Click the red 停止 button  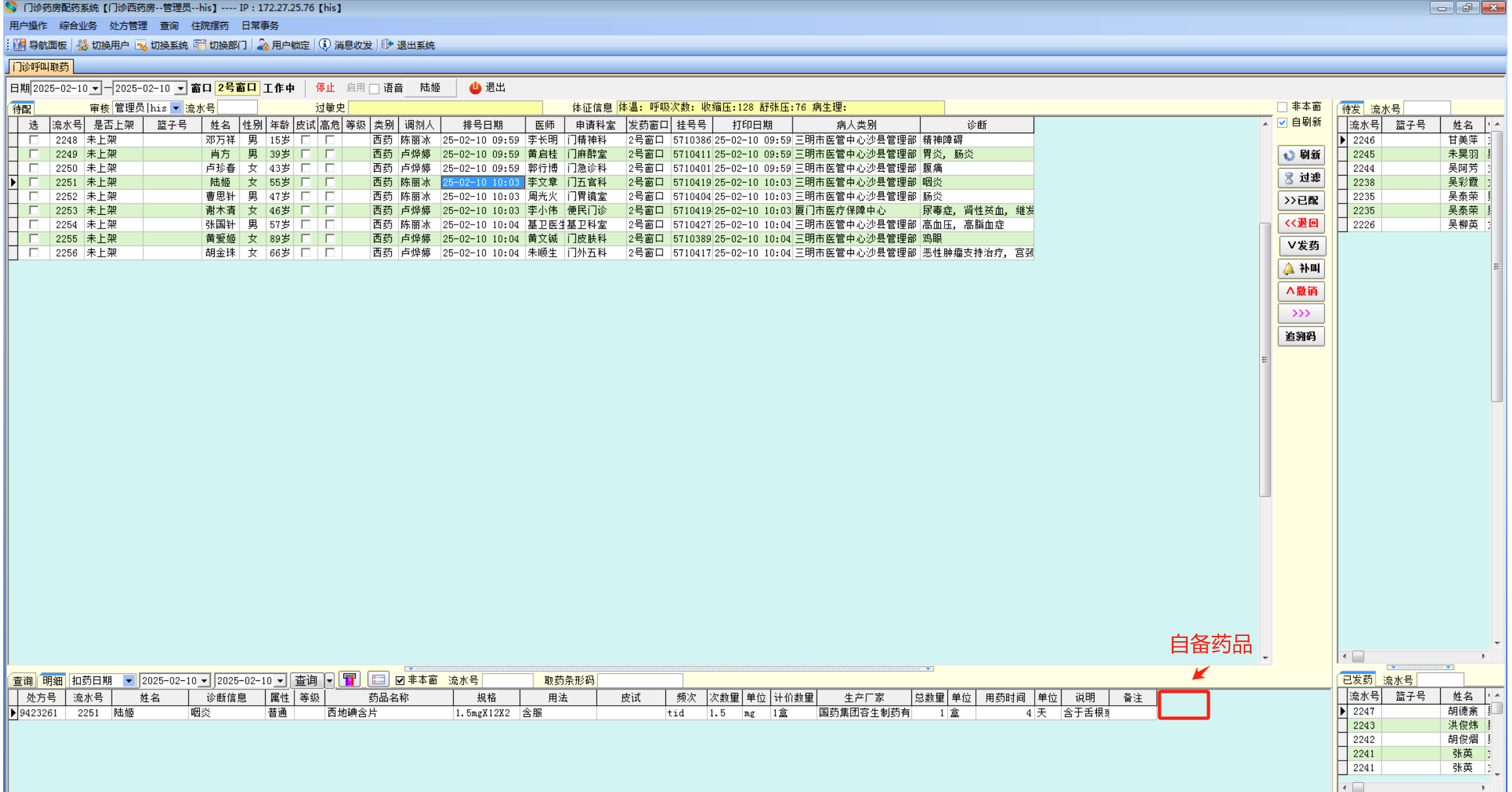[x=324, y=87]
